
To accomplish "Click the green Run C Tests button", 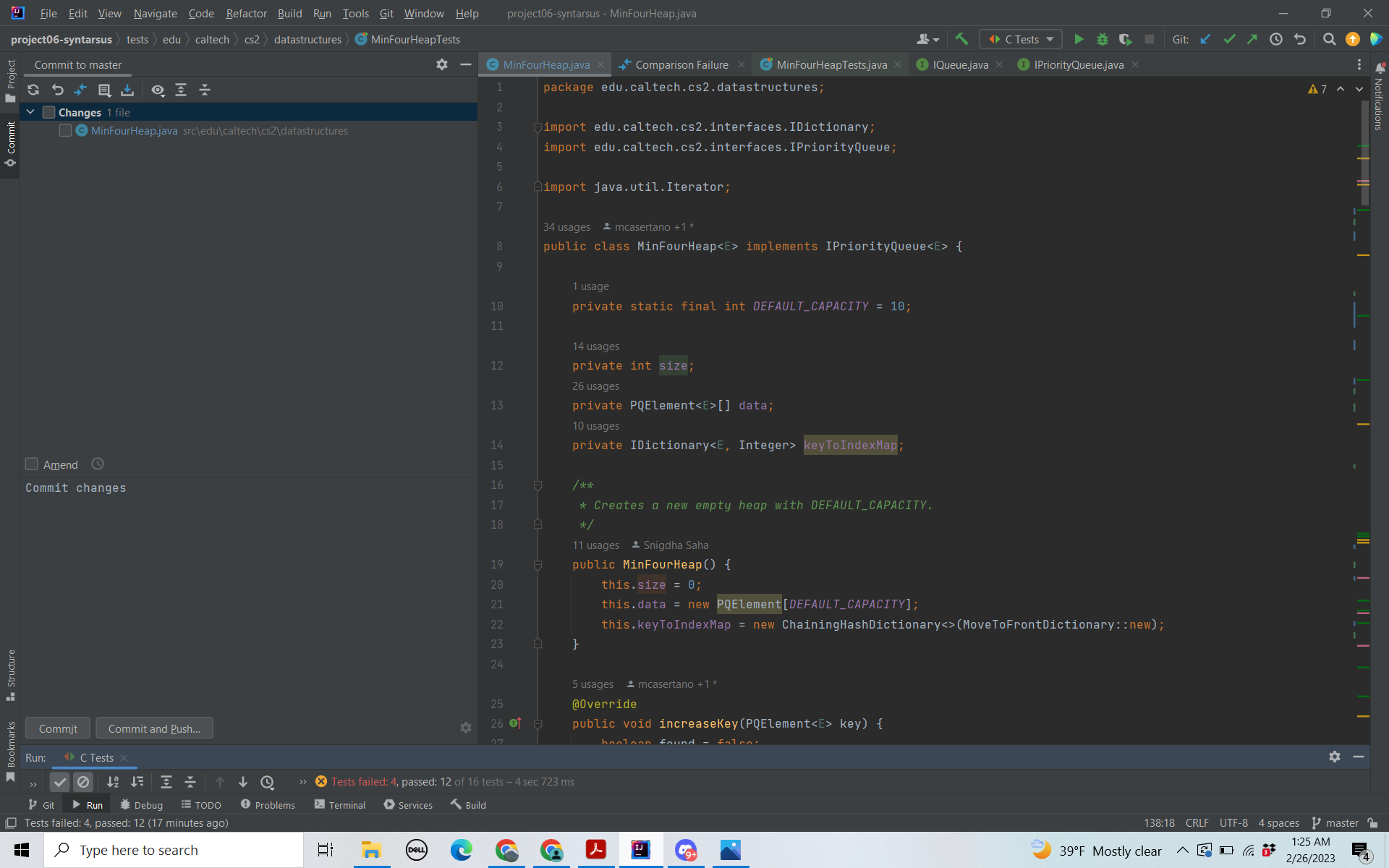I will pos(1079,39).
